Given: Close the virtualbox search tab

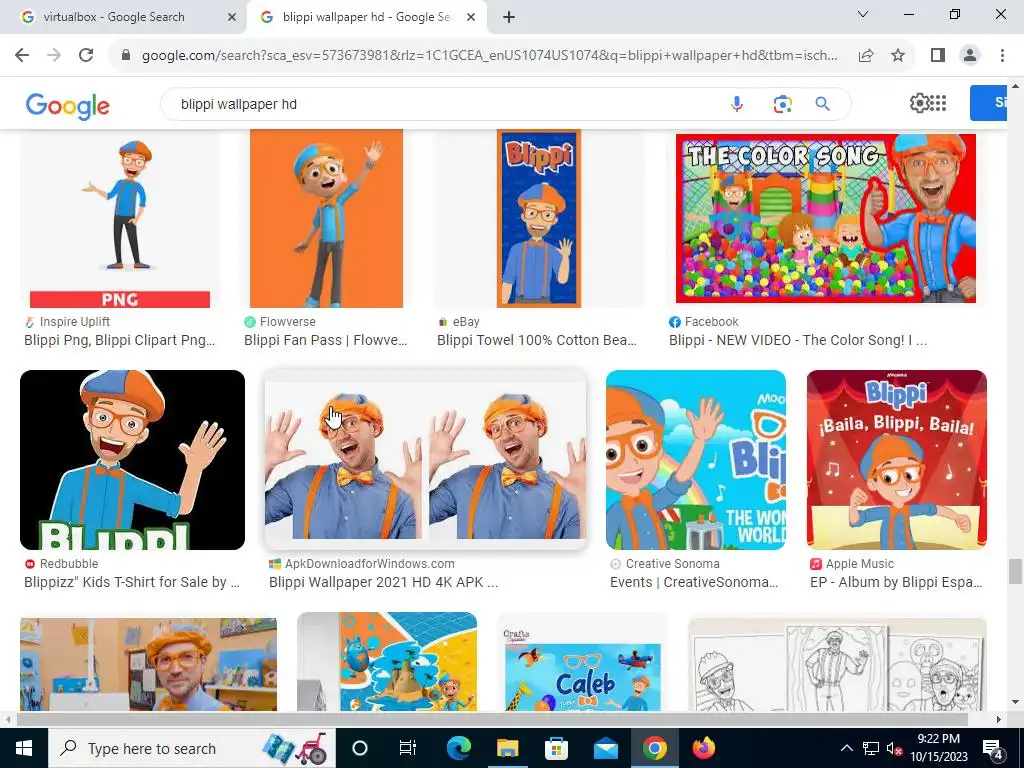Looking at the screenshot, I should pyautogui.click(x=232, y=17).
